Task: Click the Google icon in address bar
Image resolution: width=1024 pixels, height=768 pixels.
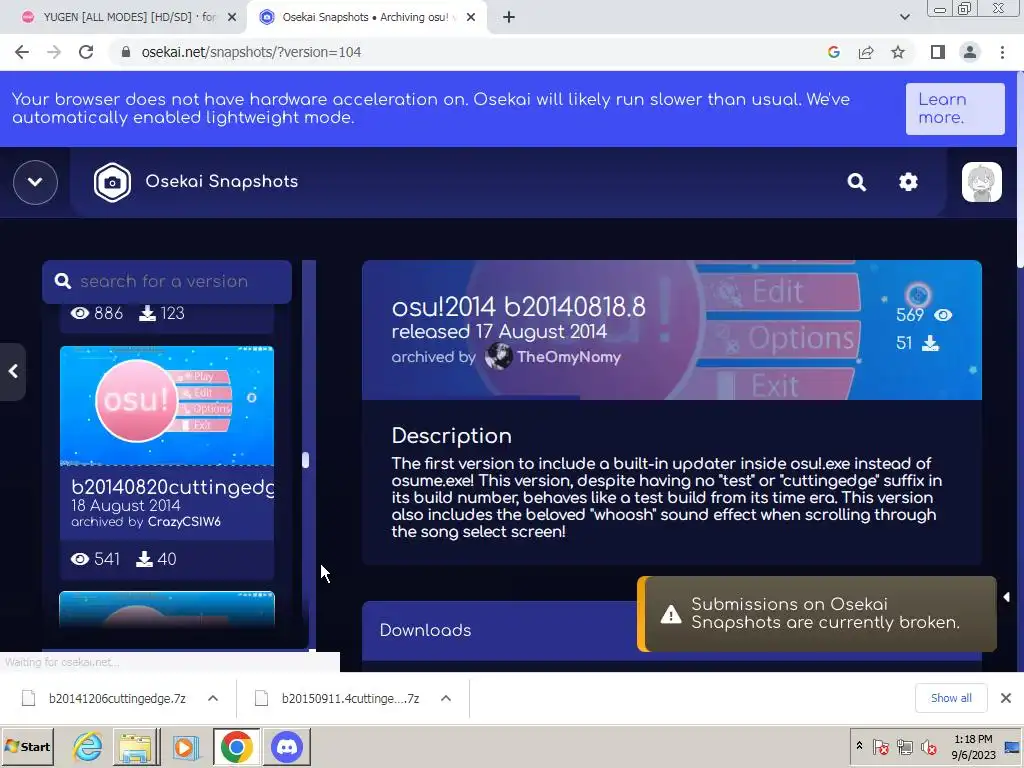Action: click(x=833, y=52)
